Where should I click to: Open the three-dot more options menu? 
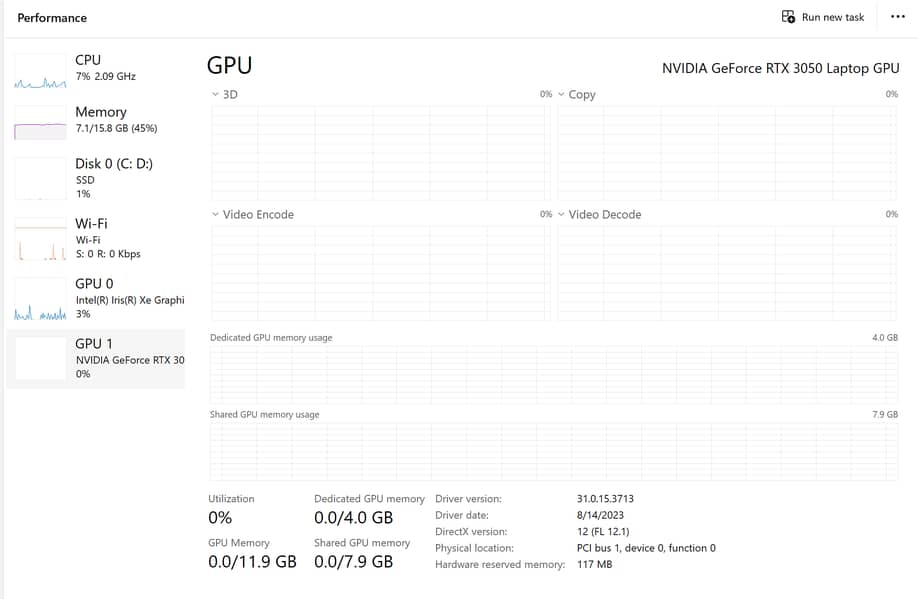(897, 17)
